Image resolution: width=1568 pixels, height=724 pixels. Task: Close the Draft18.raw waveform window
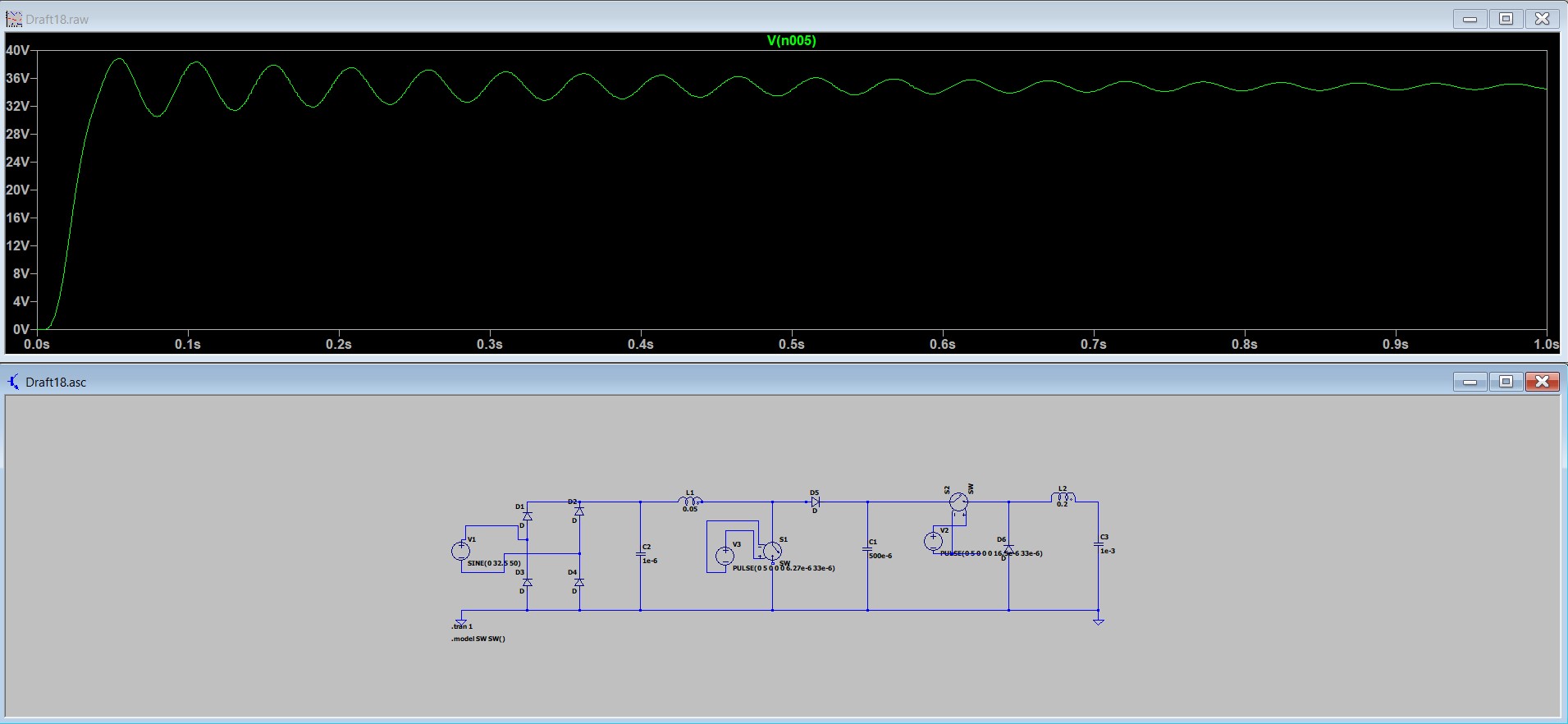pyautogui.click(x=1543, y=19)
